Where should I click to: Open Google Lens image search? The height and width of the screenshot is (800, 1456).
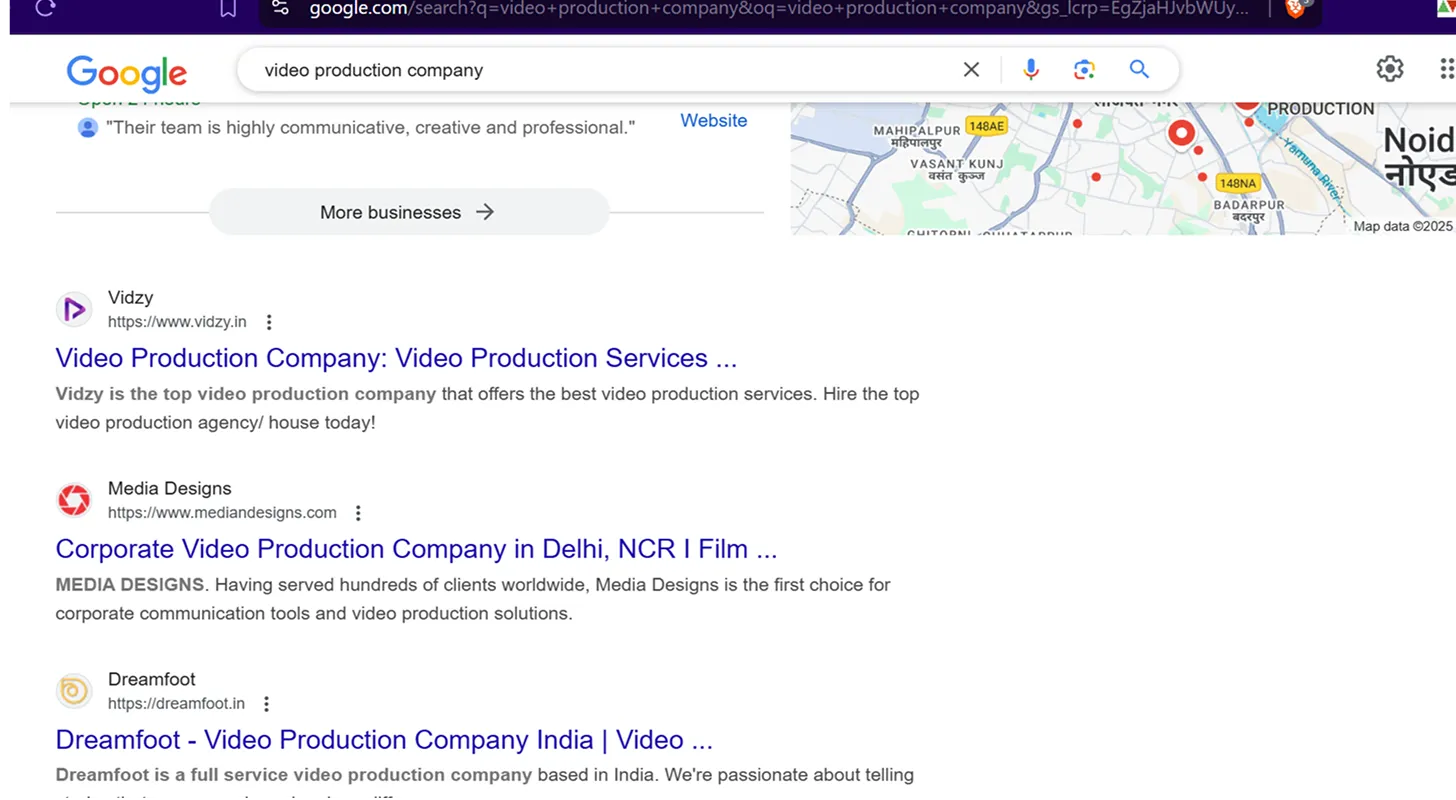(x=1084, y=69)
